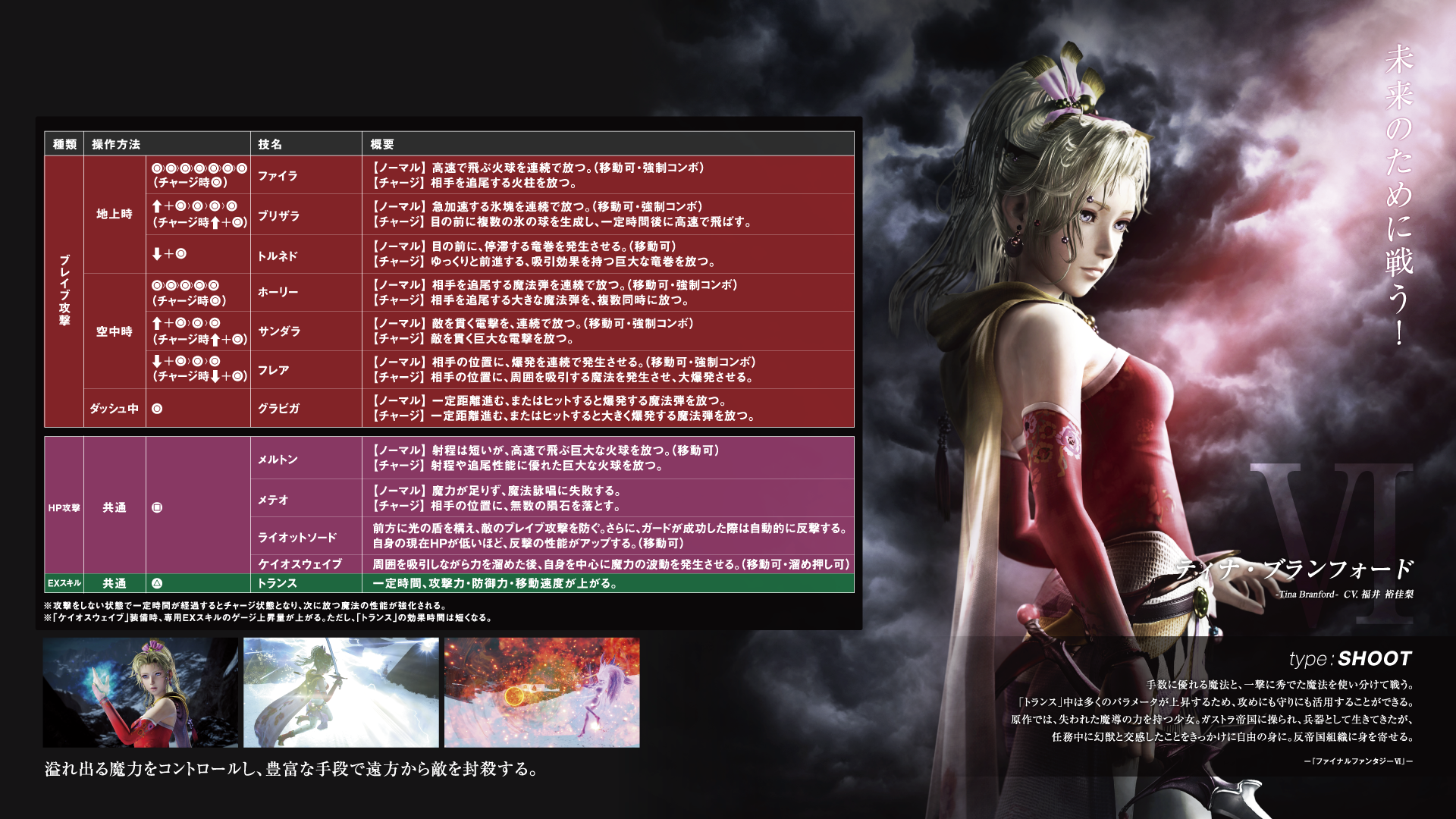Click the ダッシュ中 cell
This screenshot has width=1456, height=819.
(115, 409)
